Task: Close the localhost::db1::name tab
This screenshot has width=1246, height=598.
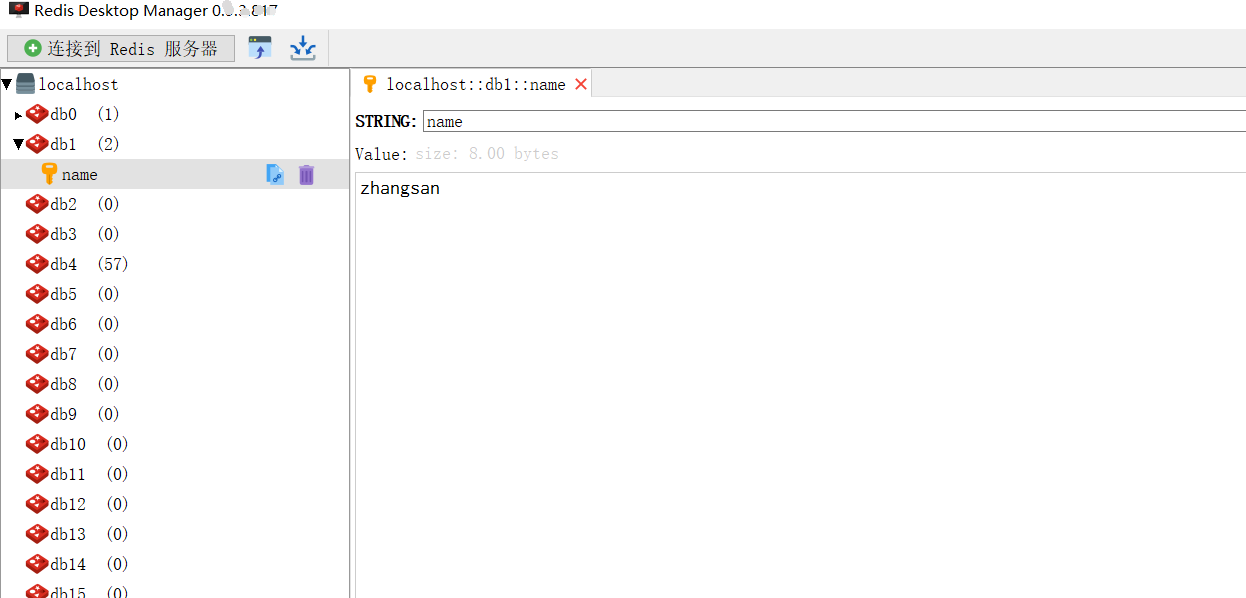Action: (581, 84)
